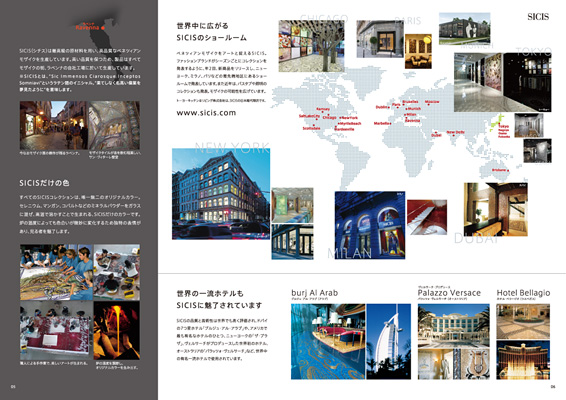
Task: Click the '世界中に広がる' heading line
Action: pyautogui.click(x=203, y=26)
